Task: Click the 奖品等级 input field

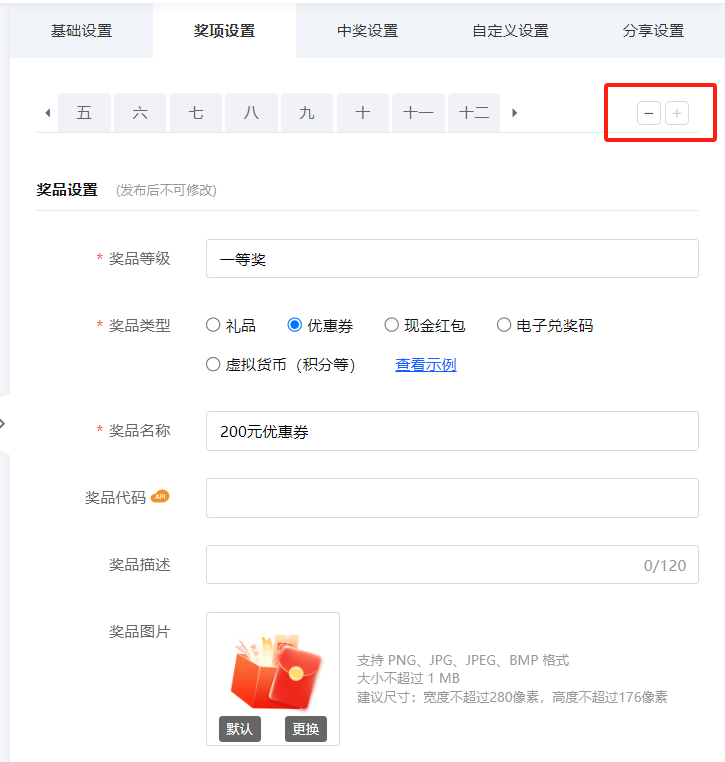Action: (x=452, y=259)
